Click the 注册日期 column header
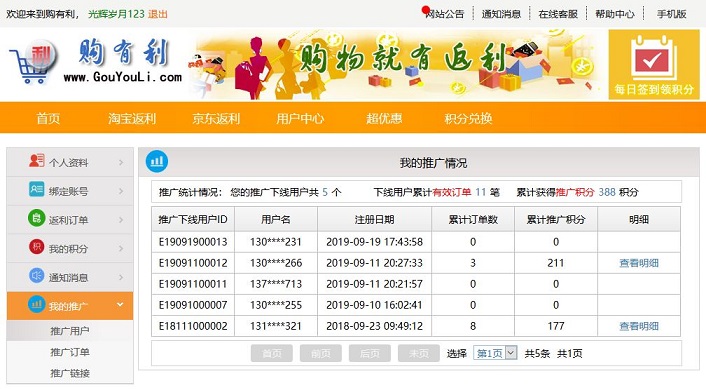The image size is (706, 390). 375,220
